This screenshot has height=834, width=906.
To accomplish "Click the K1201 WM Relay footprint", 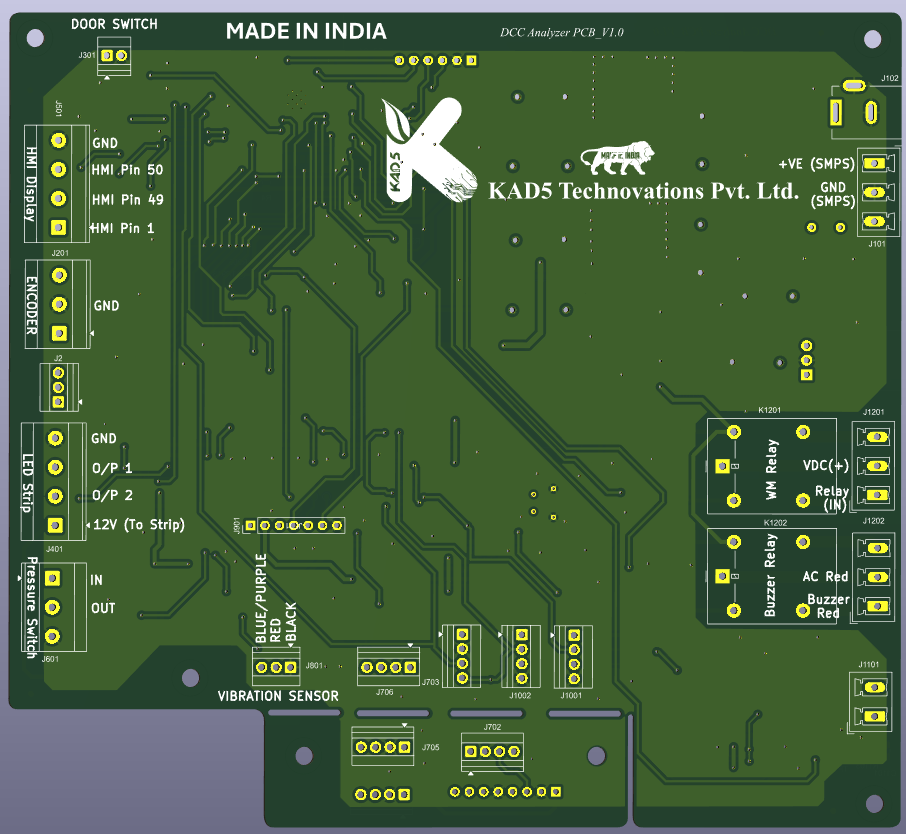I will [x=771, y=466].
